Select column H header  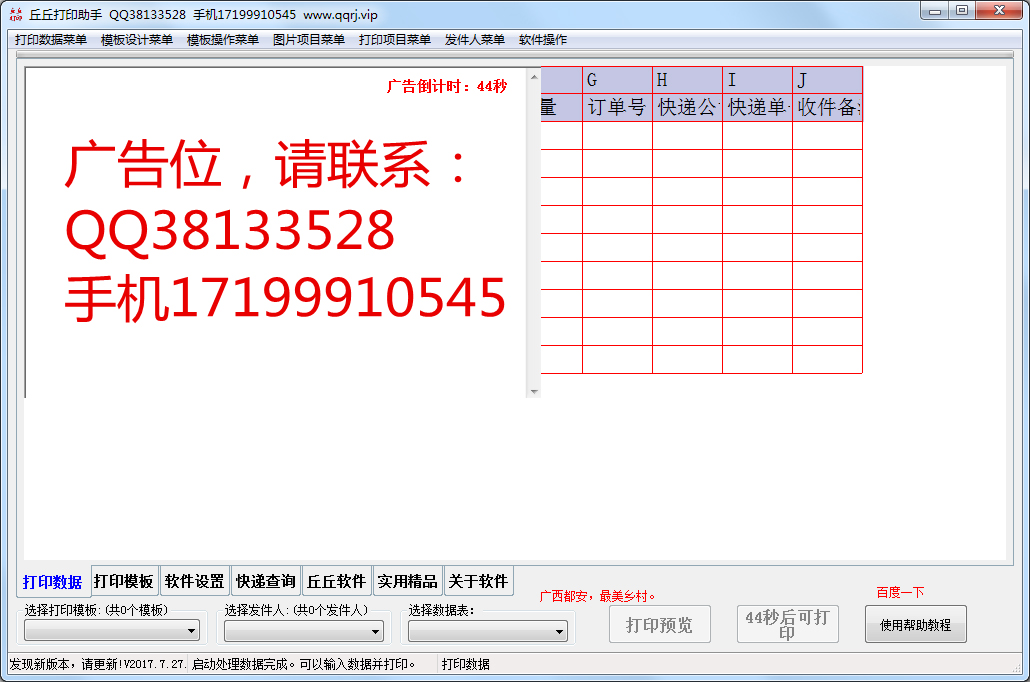point(688,80)
